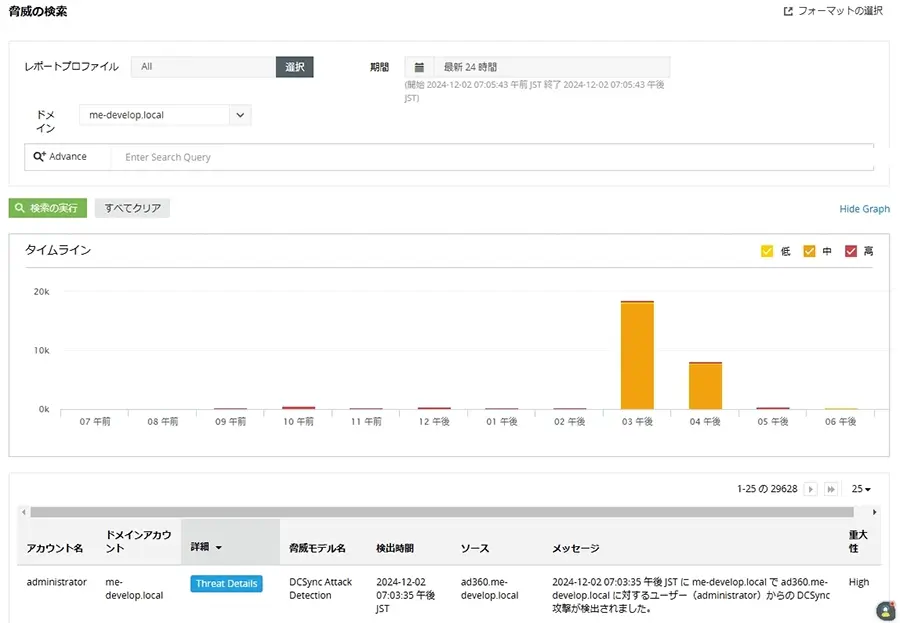This screenshot has height=623, width=900.
Task: Click the table scroll left arrow
Action: tap(24, 512)
